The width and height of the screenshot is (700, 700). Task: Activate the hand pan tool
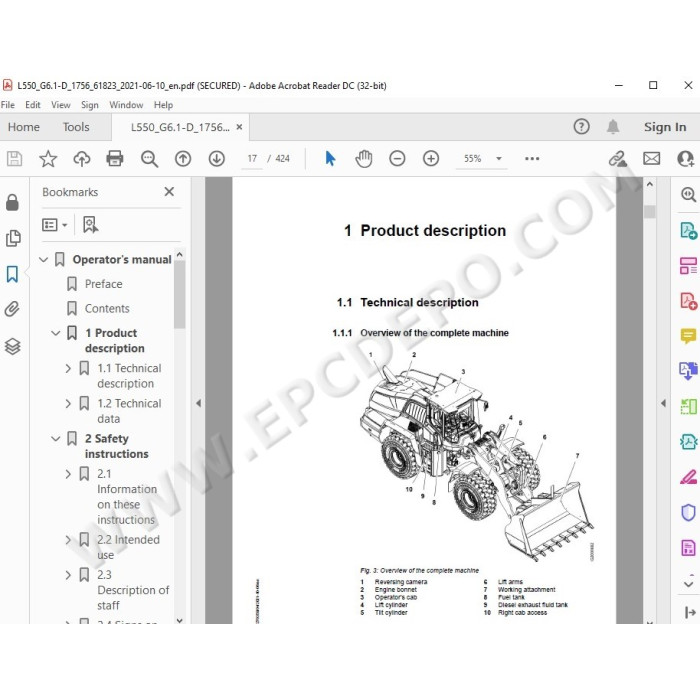click(364, 158)
